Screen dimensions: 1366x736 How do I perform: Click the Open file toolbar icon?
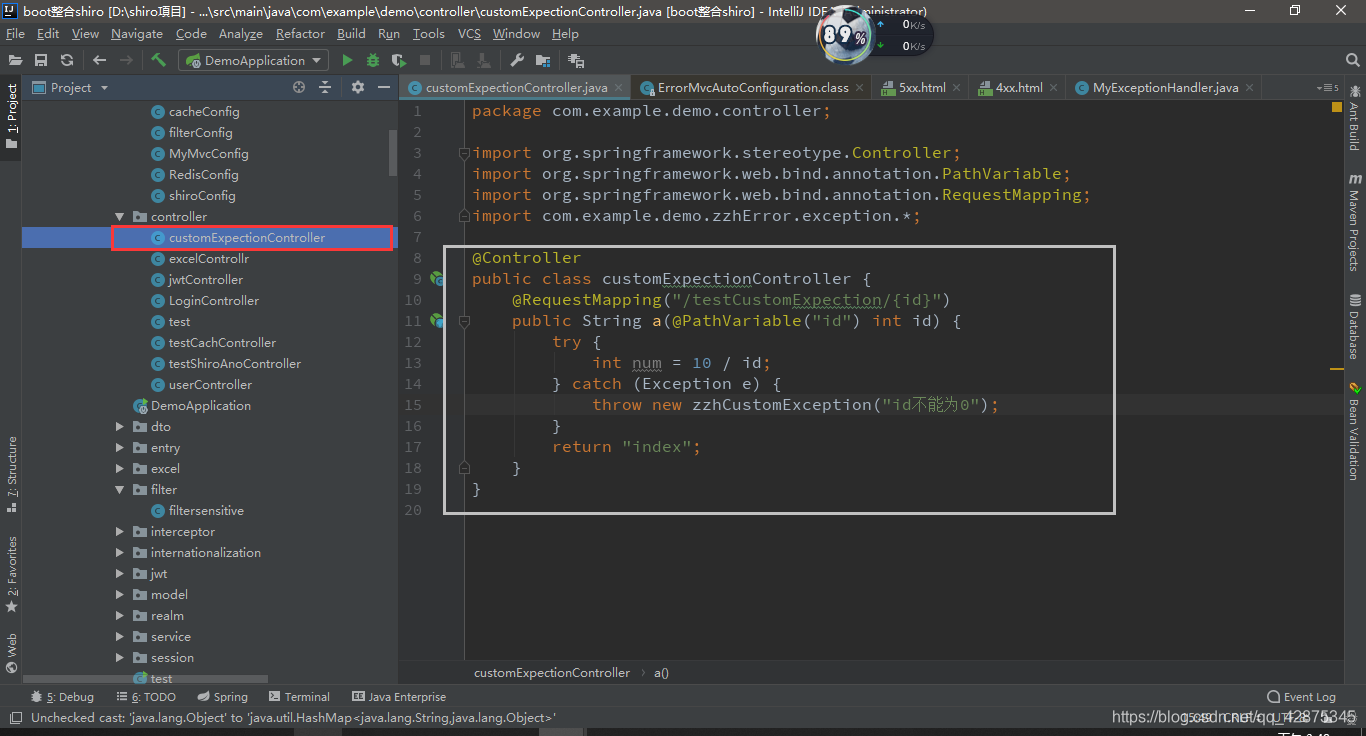(x=16, y=60)
